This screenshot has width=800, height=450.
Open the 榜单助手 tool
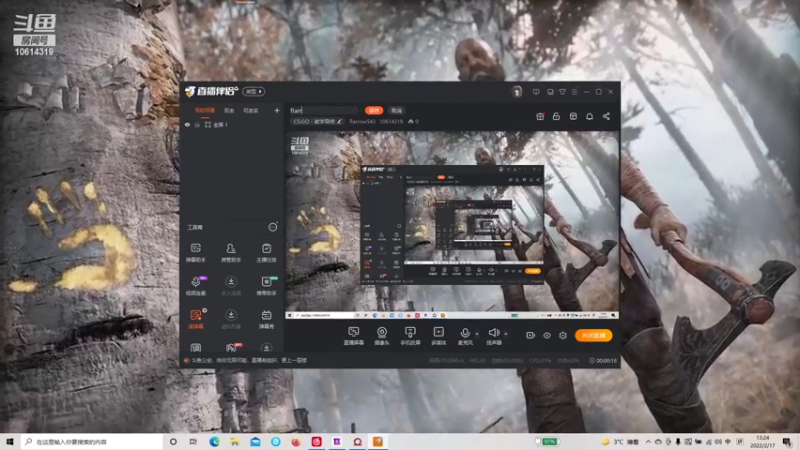[x=266, y=286]
